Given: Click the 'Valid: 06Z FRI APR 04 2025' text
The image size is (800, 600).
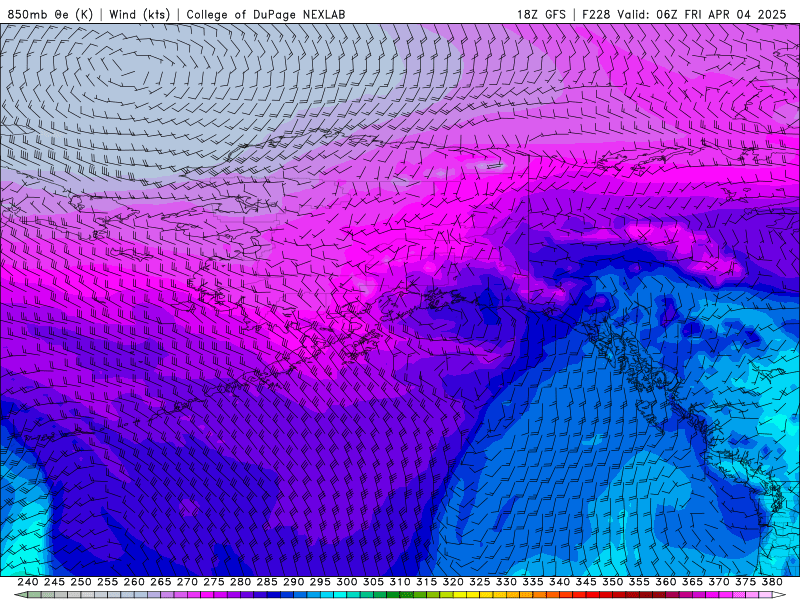Looking at the screenshot, I should point(702,14).
